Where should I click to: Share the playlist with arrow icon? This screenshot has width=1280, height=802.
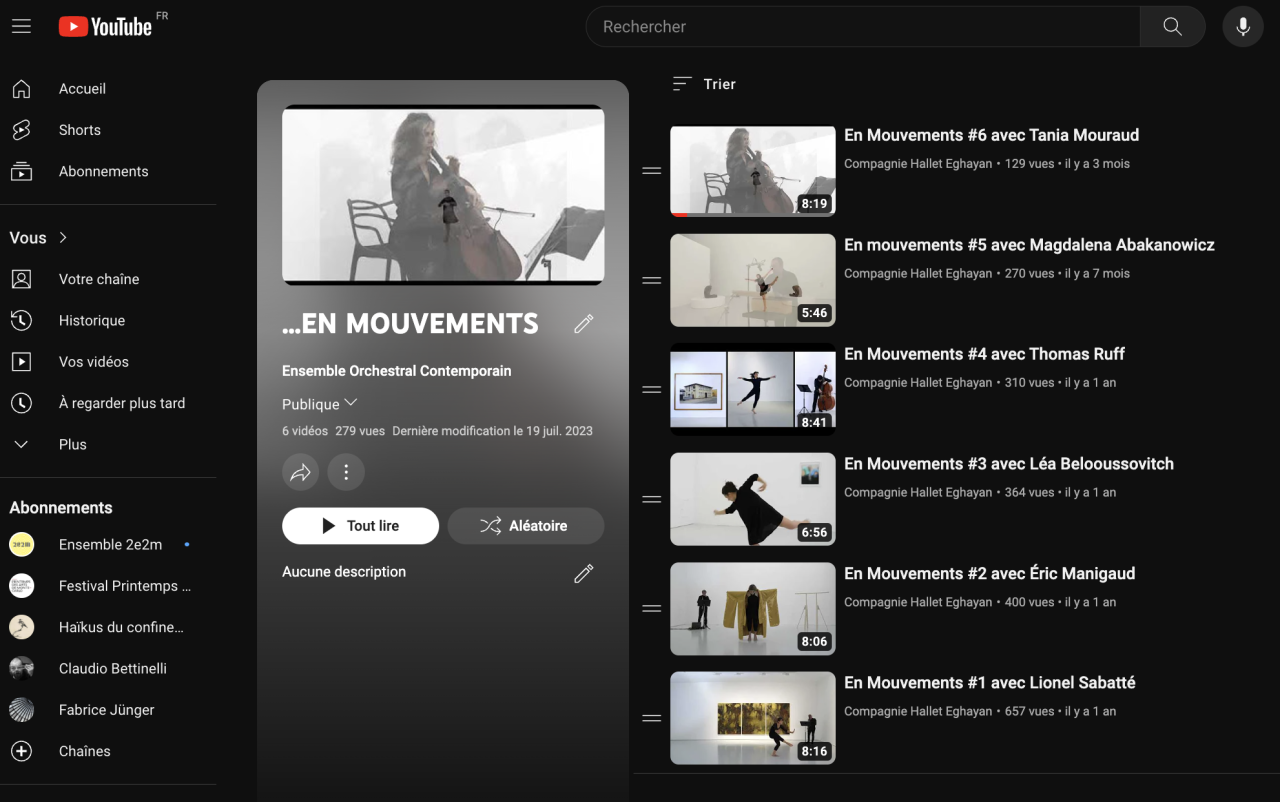pos(300,472)
